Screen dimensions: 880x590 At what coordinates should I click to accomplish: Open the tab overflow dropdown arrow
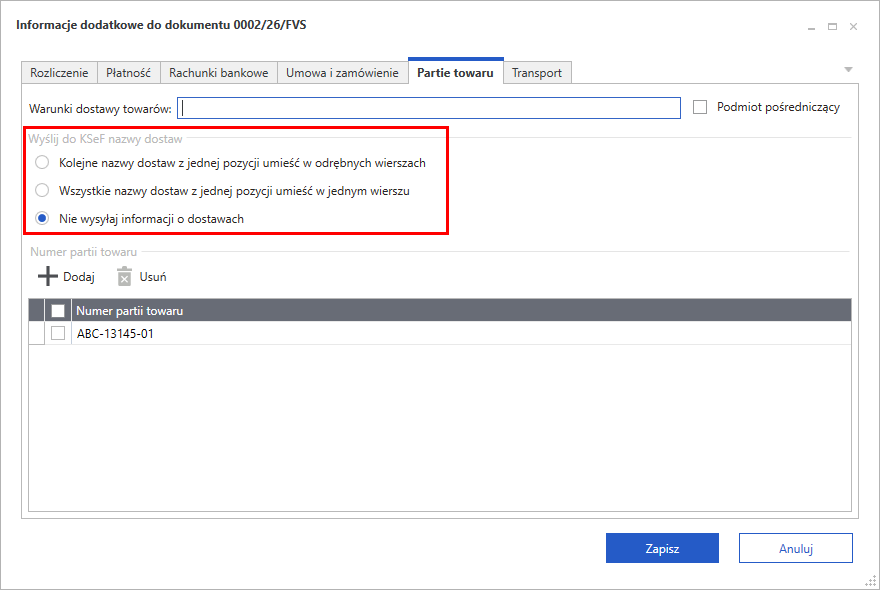[x=848, y=70]
